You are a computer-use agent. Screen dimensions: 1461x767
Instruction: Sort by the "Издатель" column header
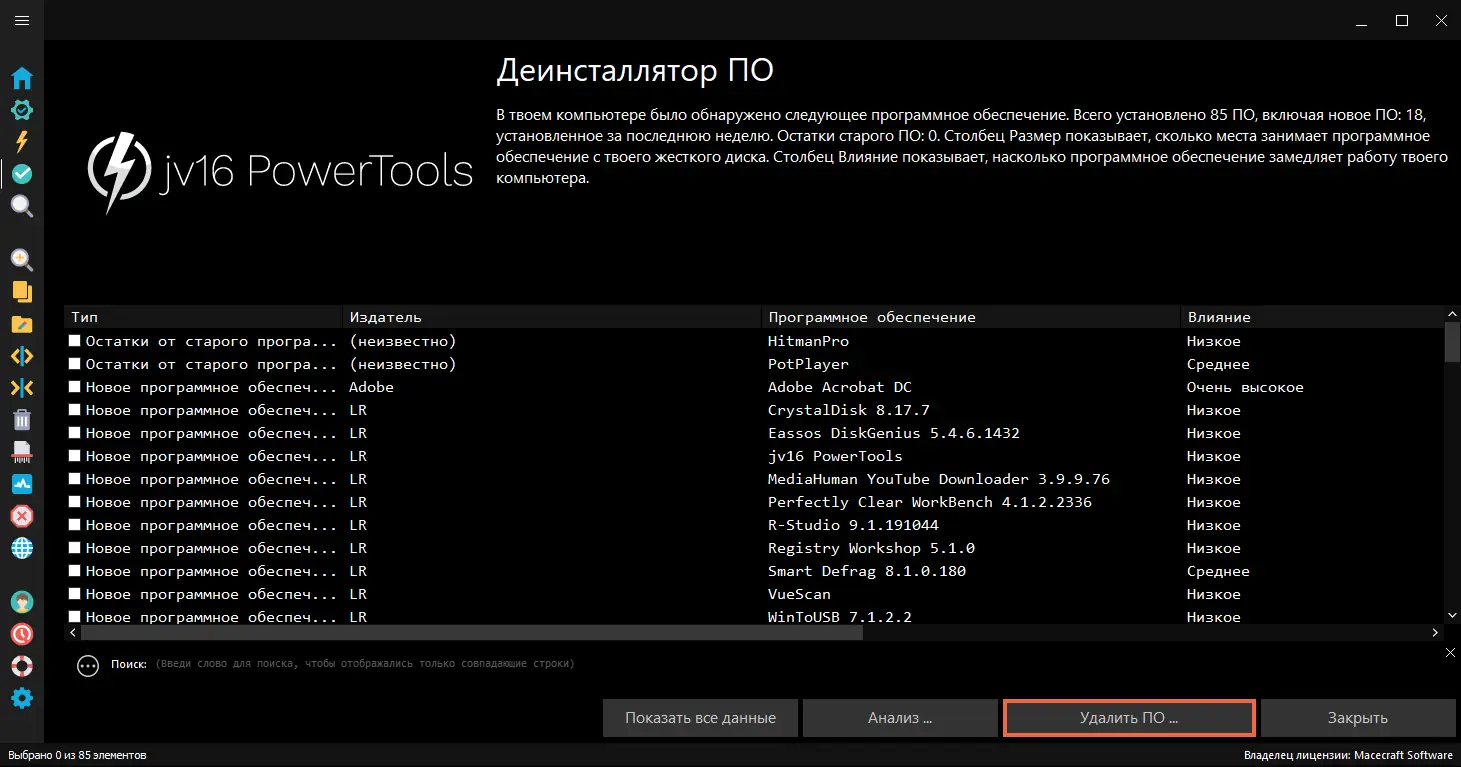(x=552, y=317)
